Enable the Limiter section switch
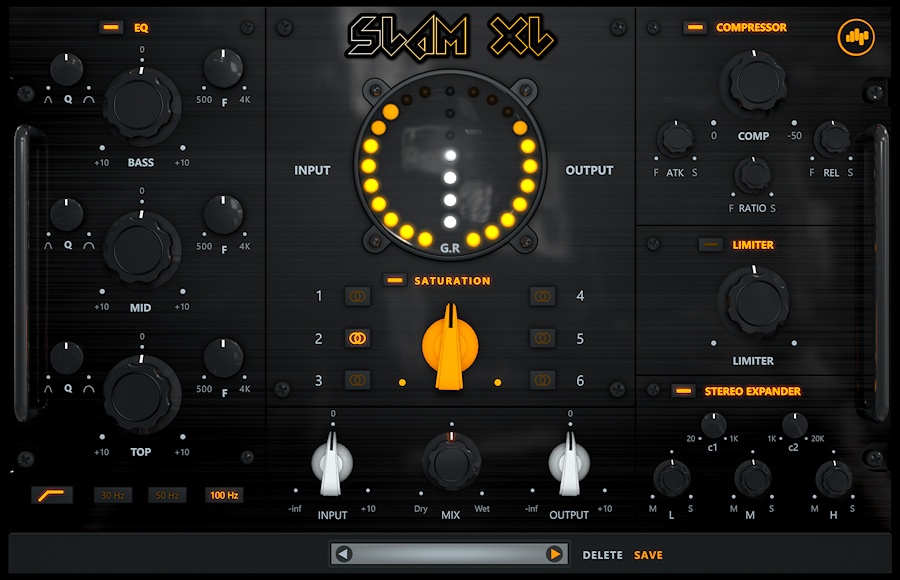 [x=711, y=245]
